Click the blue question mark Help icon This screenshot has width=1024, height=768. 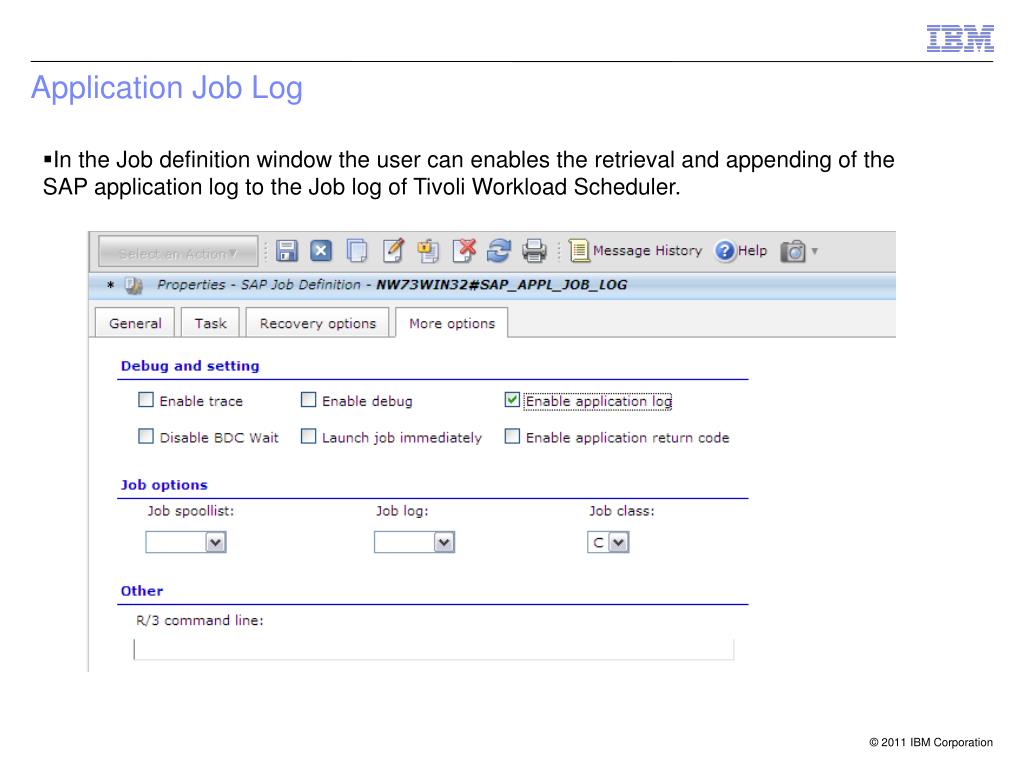pyautogui.click(x=724, y=251)
